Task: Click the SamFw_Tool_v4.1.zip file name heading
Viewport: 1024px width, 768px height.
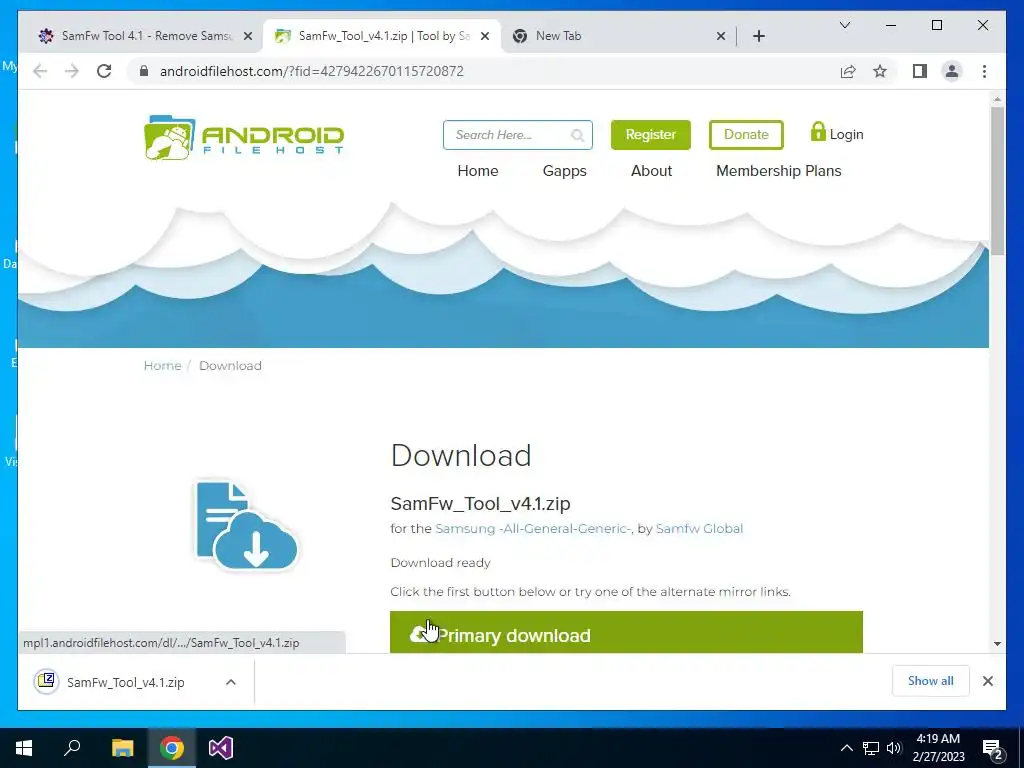Action: click(x=480, y=504)
